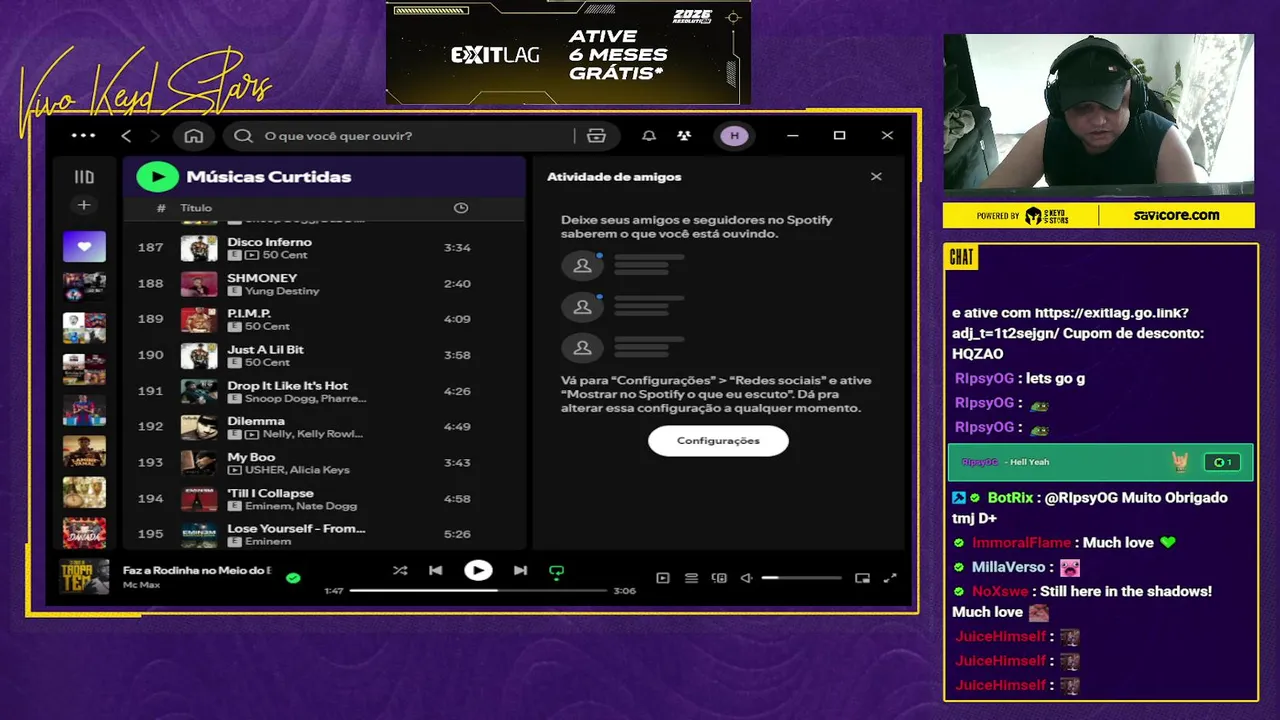Screen dimensions: 1280x720
Task: Open artist link Eminem, Nate Dogg
Action: (301, 506)
